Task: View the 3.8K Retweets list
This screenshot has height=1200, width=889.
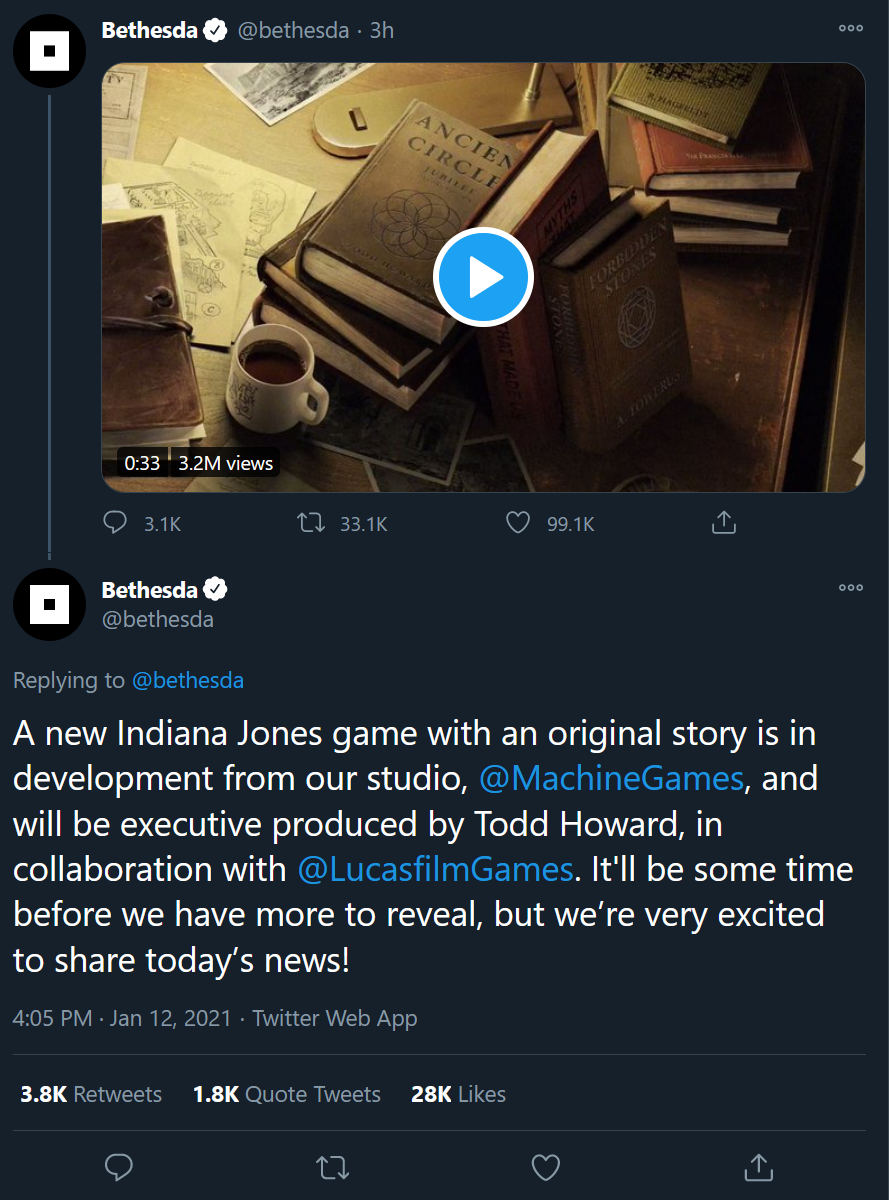Action: 91,1094
